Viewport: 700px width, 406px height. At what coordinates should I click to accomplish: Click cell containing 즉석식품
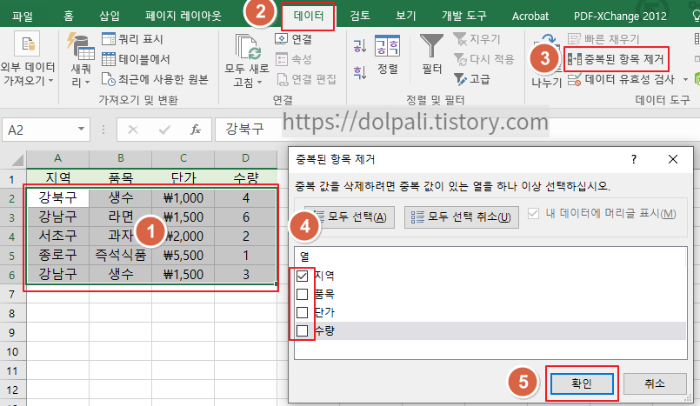(x=121, y=255)
